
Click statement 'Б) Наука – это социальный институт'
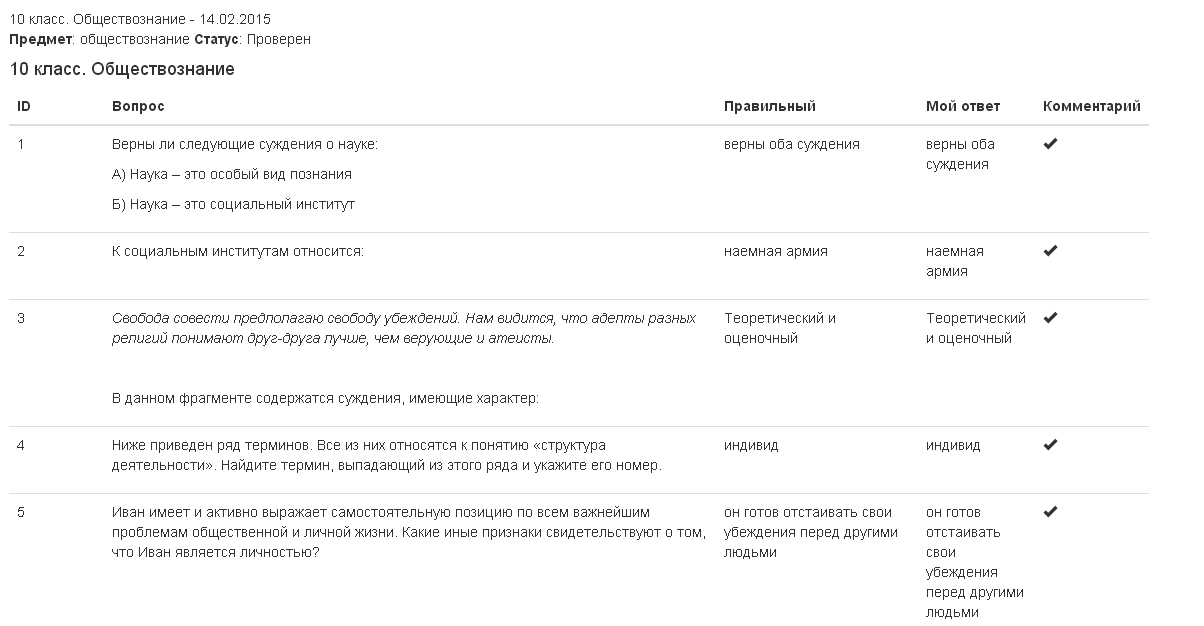[233, 204]
